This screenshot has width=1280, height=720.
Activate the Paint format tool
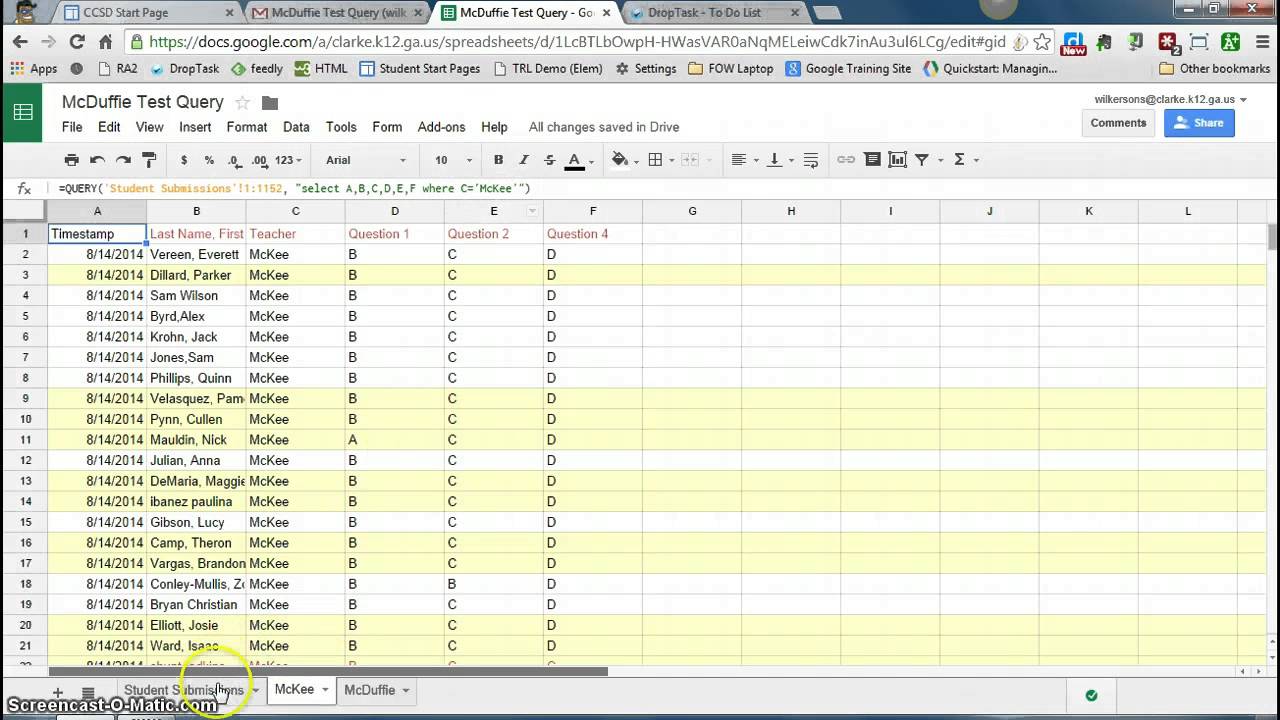tap(149, 160)
